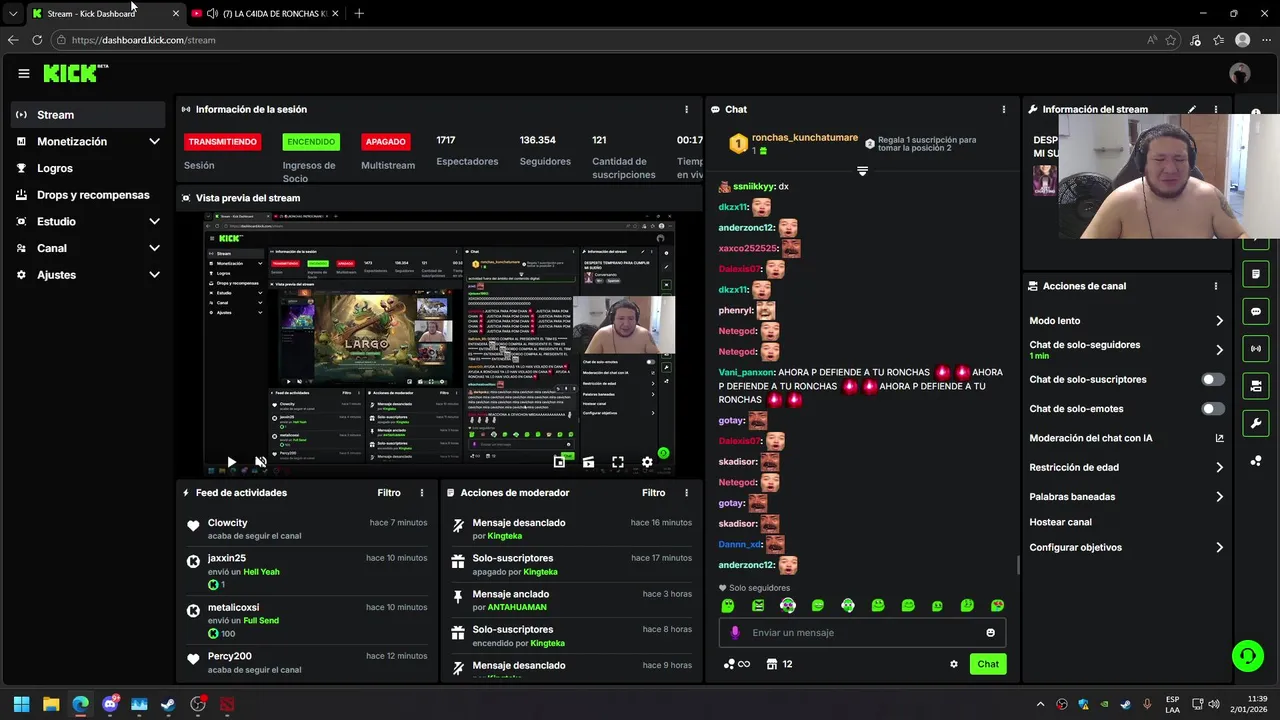This screenshot has height=720, width=1280.
Task: Click the wrench widget in right rail
Action: pyautogui.click(x=1256, y=423)
